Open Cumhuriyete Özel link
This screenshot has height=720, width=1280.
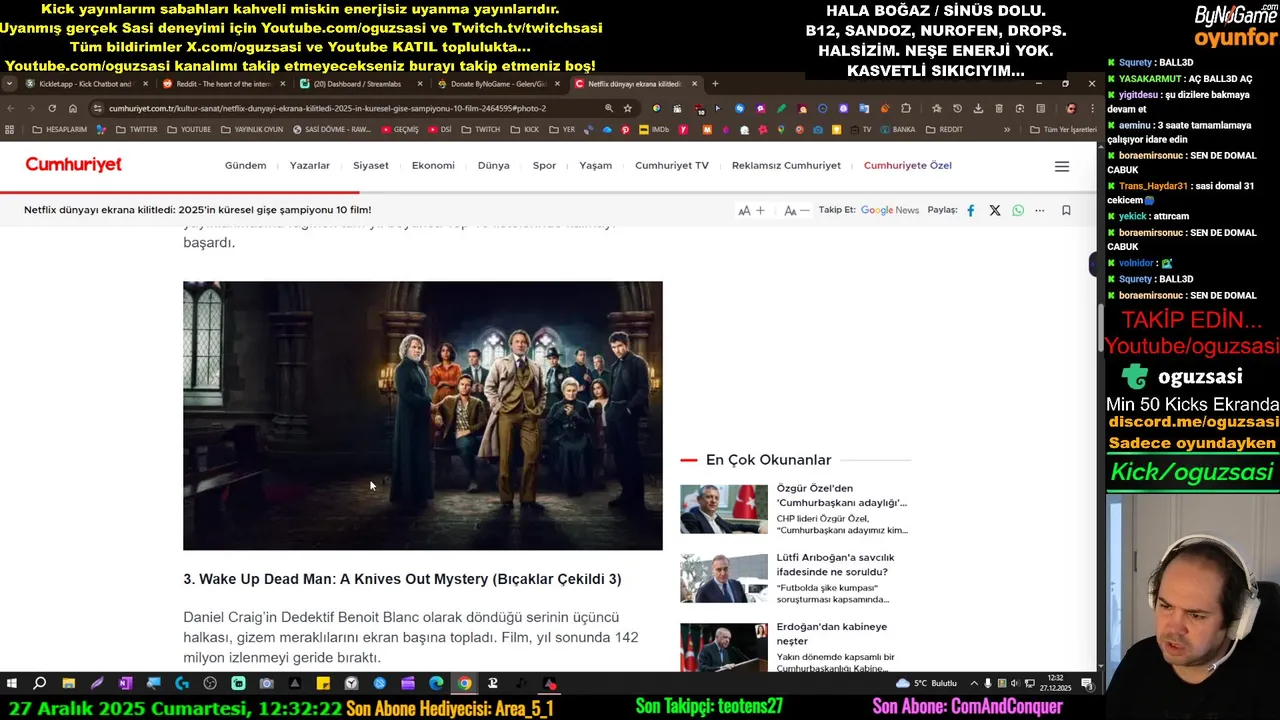click(907, 166)
